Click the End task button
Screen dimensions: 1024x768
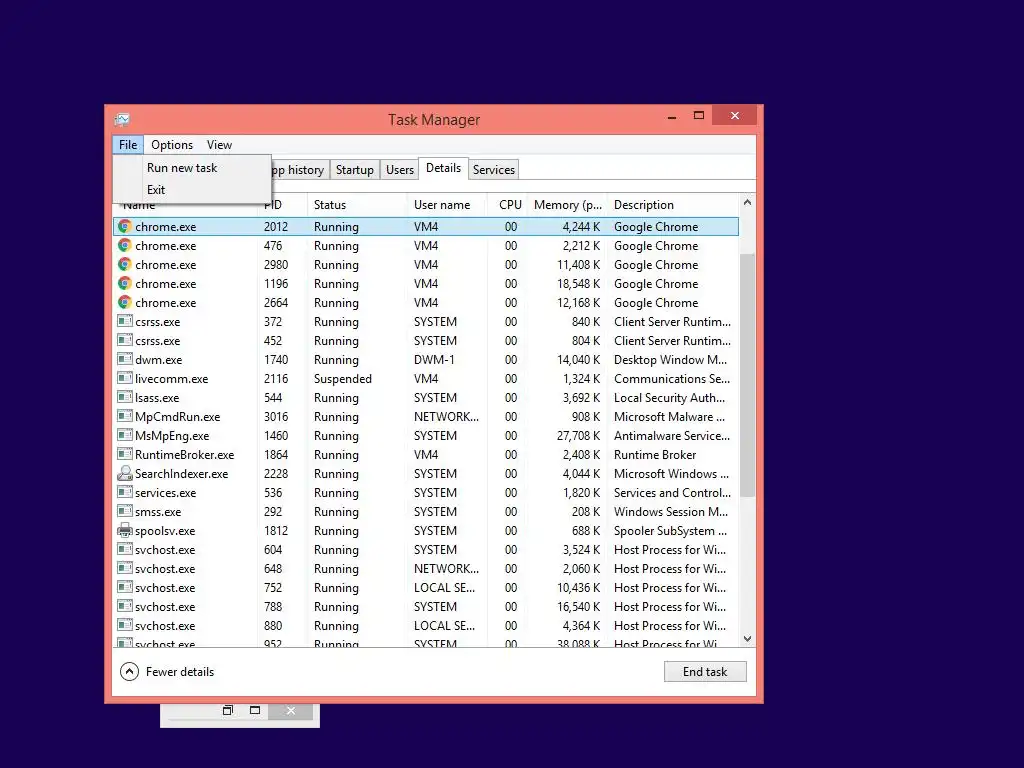705,671
